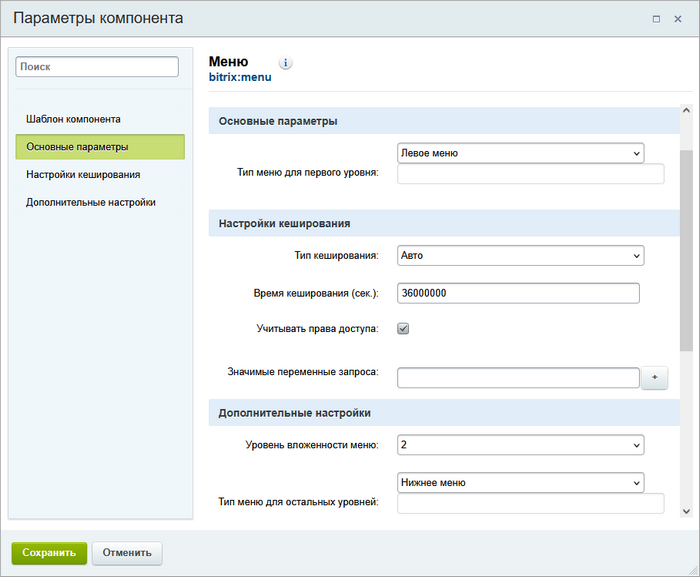
Task: Maximize the Параметры компонента dialog
Action: pyautogui.click(x=656, y=18)
